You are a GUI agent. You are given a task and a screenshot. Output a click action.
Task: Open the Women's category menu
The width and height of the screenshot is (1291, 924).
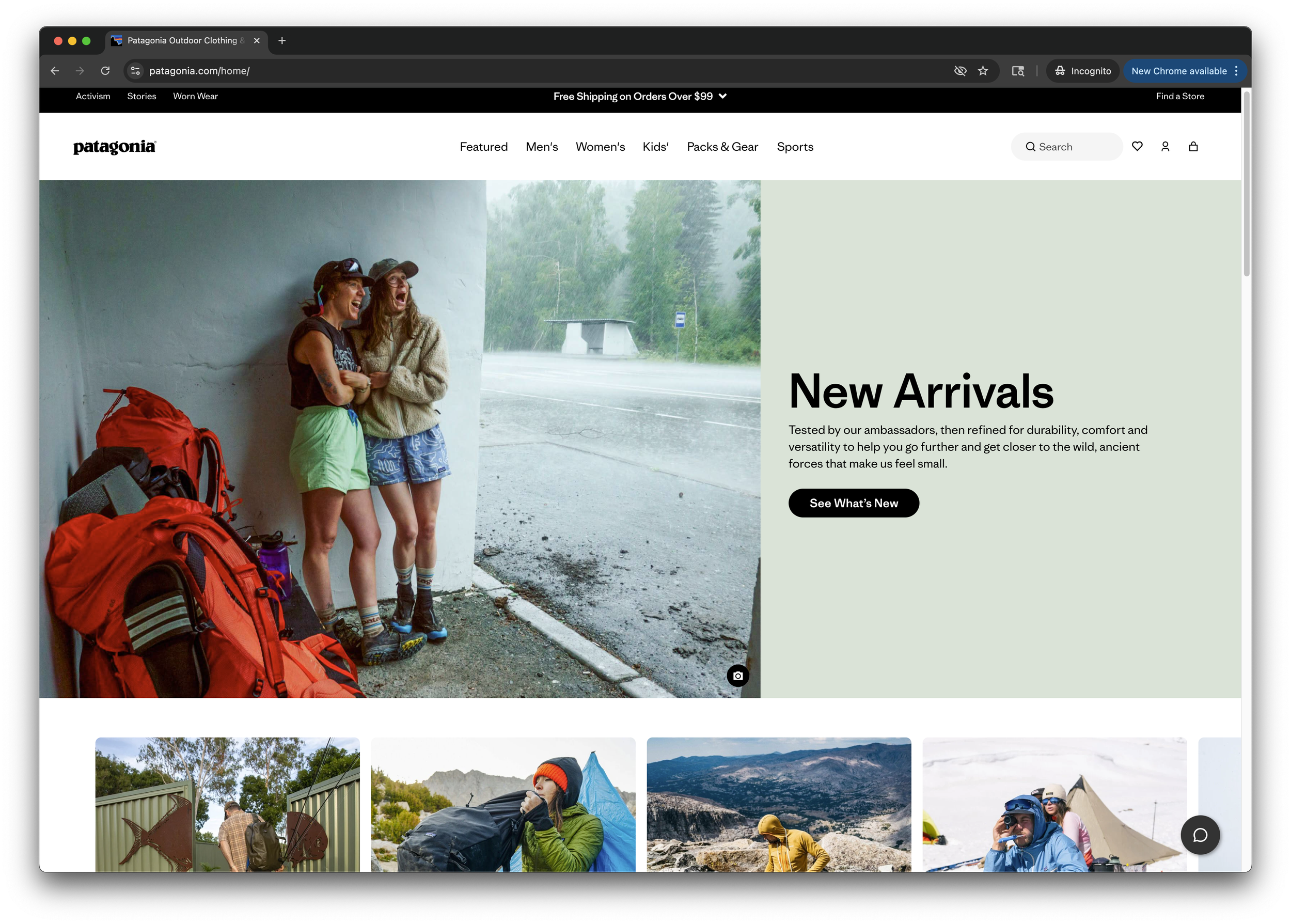(600, 147)
